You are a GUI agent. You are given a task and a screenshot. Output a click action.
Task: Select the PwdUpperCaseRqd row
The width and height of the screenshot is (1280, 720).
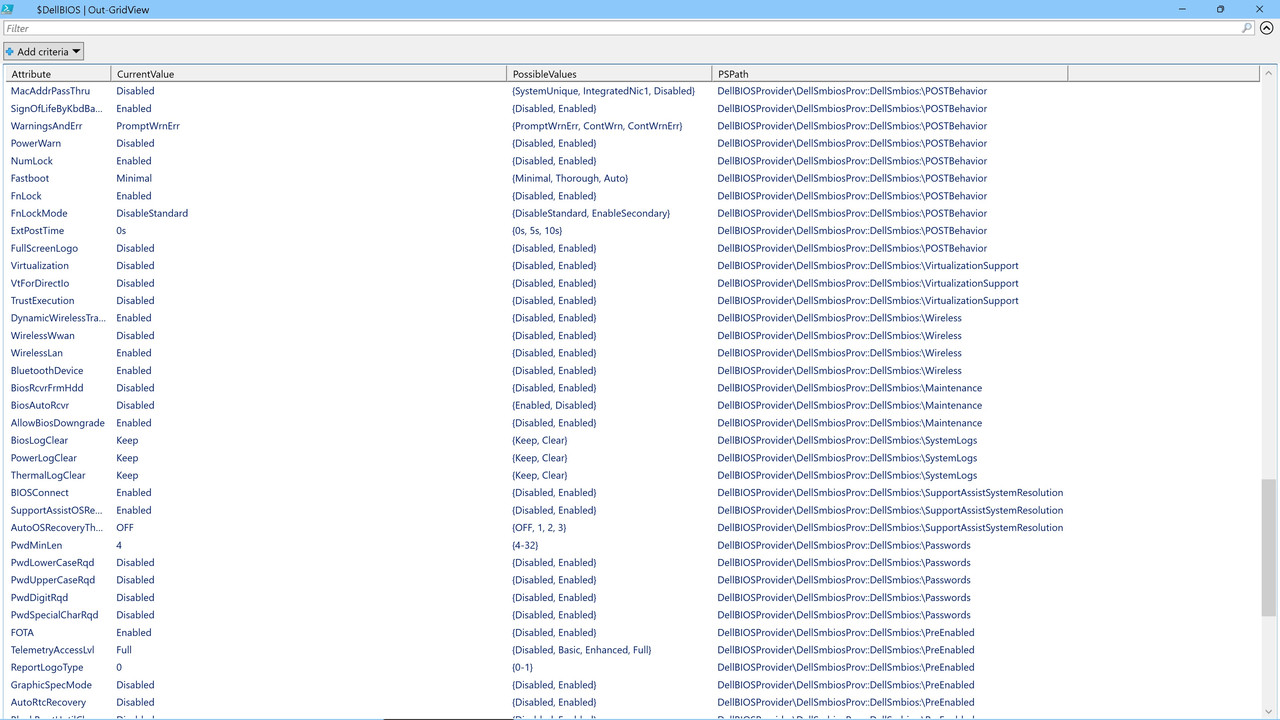[632, 580]
